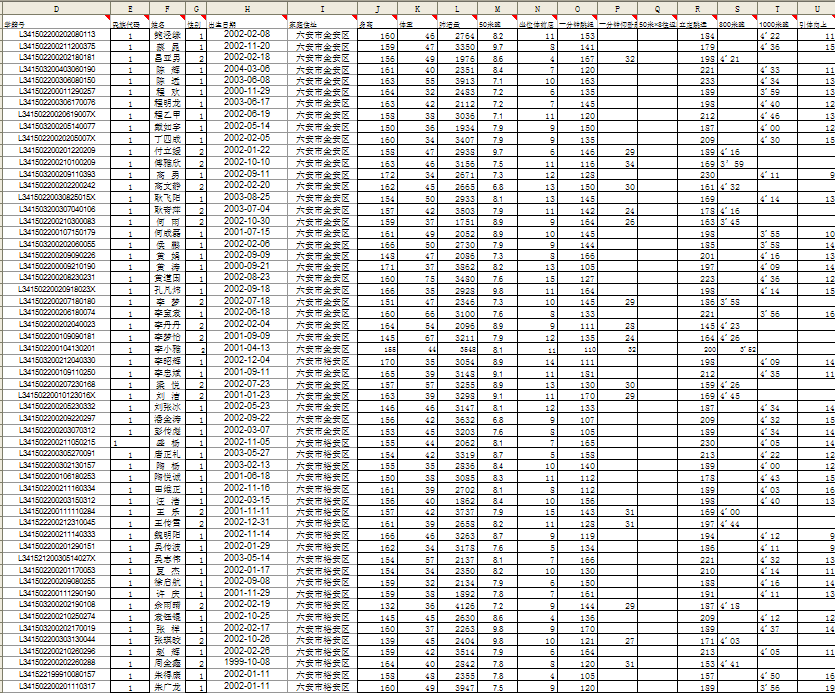Viewport: 835px width, 693px height.
Task: Click the birth date cell 1999-10-08
Action: coord(248,662)
